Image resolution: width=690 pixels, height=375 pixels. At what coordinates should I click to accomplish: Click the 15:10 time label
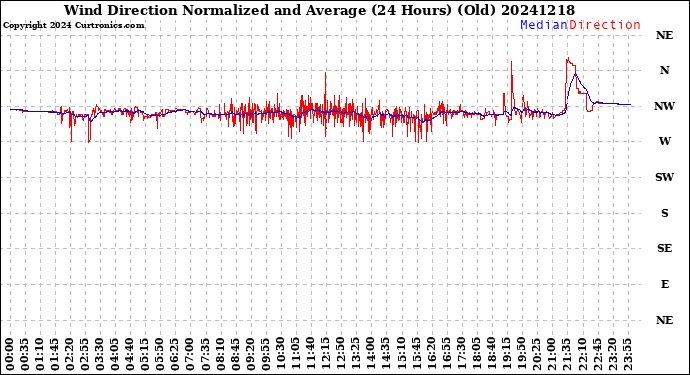pos(401,355)
